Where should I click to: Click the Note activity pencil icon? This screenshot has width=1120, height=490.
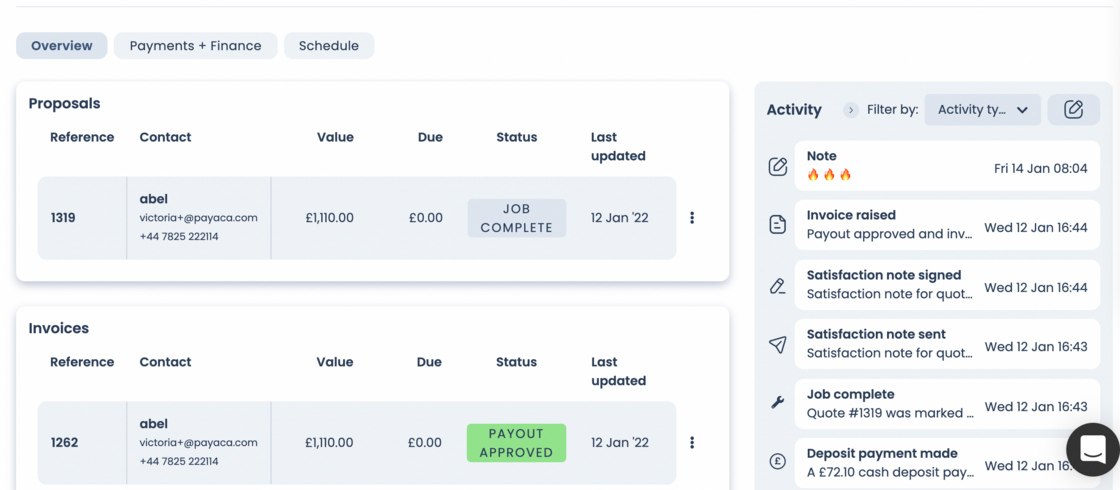778,167
